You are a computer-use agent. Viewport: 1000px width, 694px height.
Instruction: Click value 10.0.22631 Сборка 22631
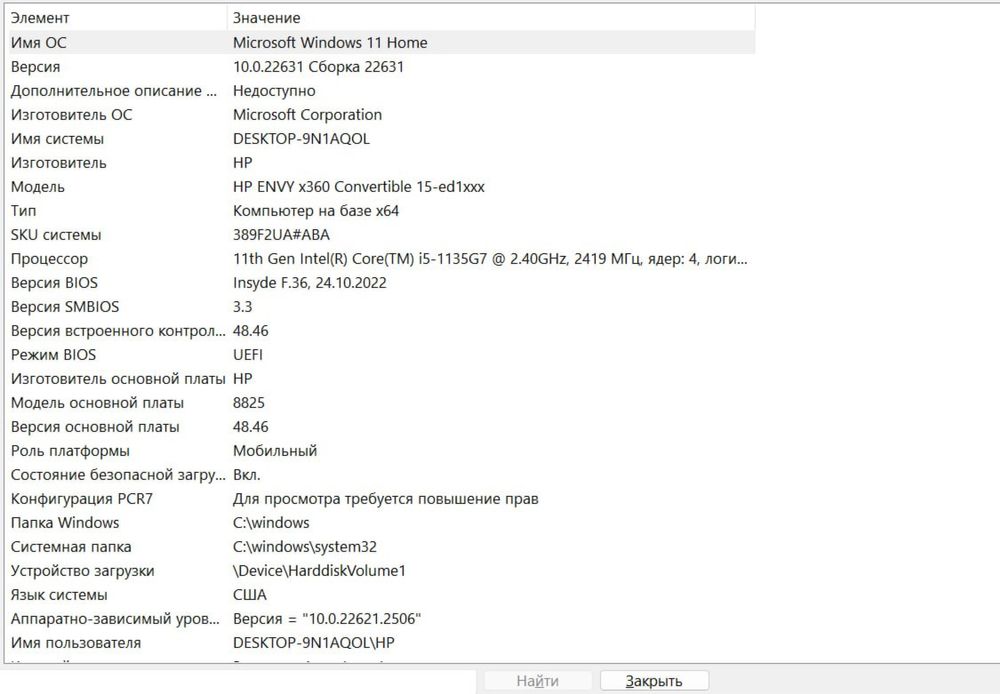(x=318, y=67)
